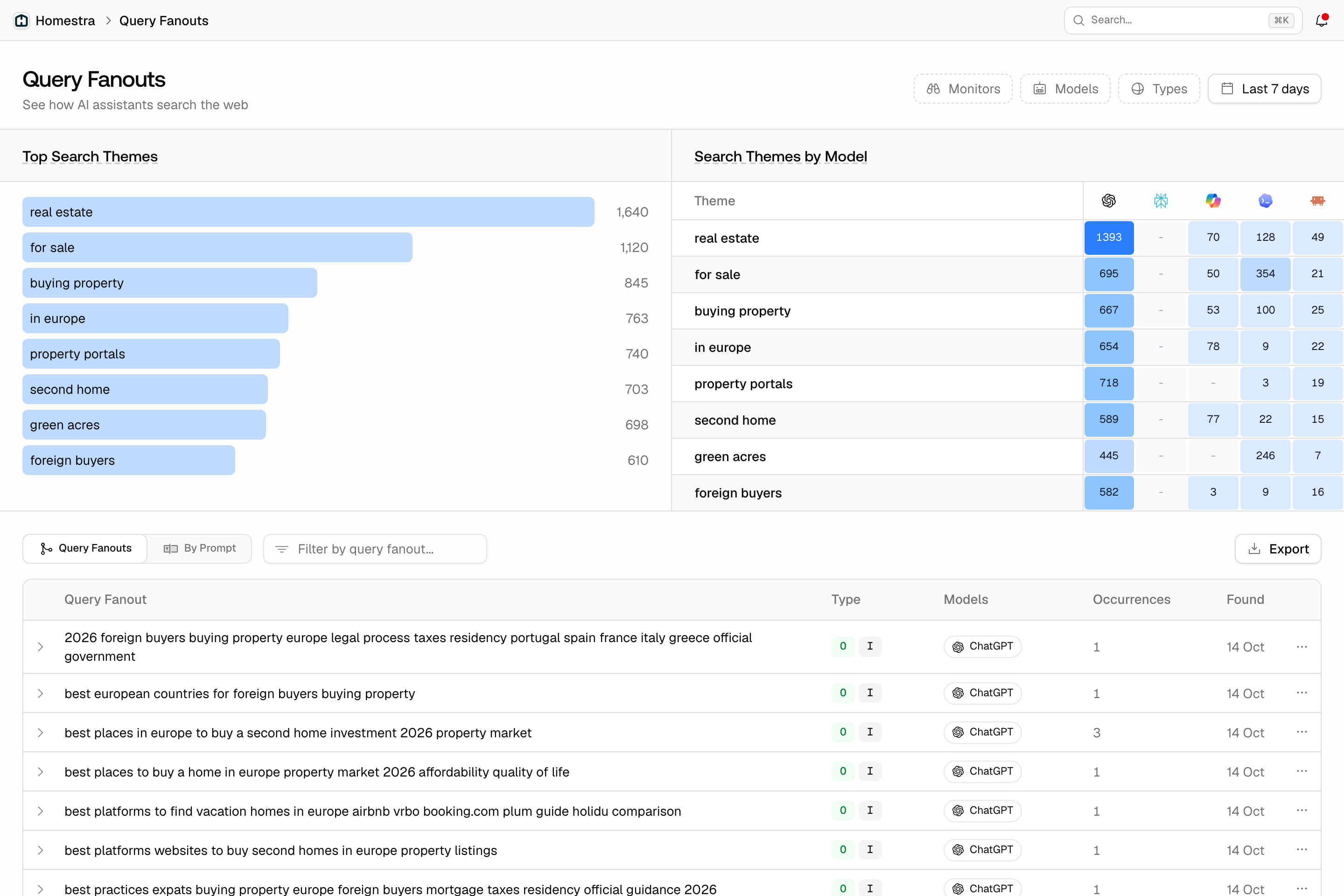This screenshot has height=896, width=1344.
Task: Open the notifications bell
Action: (x=1321, y=21)
